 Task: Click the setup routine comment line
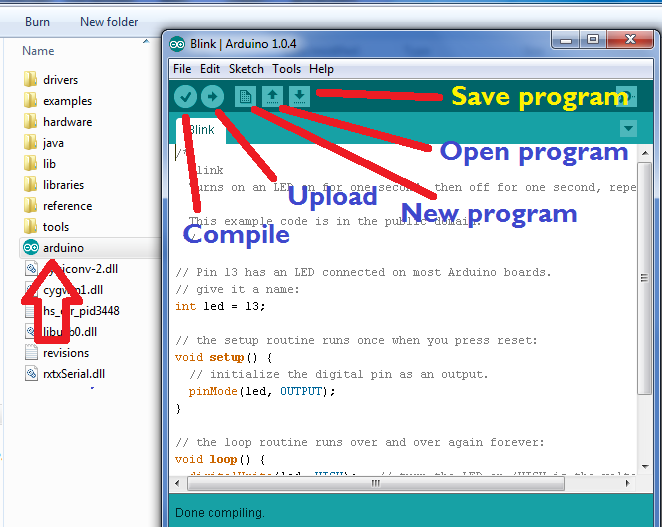coord(356,340)
